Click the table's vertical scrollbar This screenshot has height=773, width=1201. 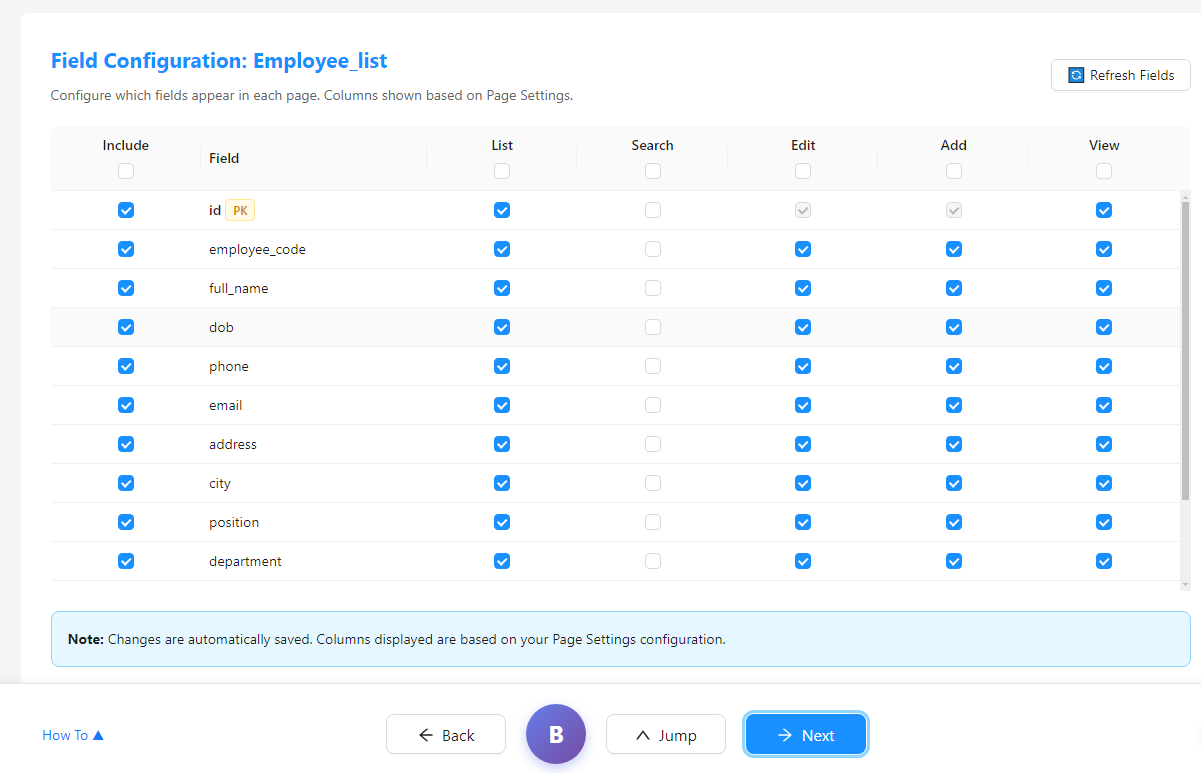tap(1186, 350)
